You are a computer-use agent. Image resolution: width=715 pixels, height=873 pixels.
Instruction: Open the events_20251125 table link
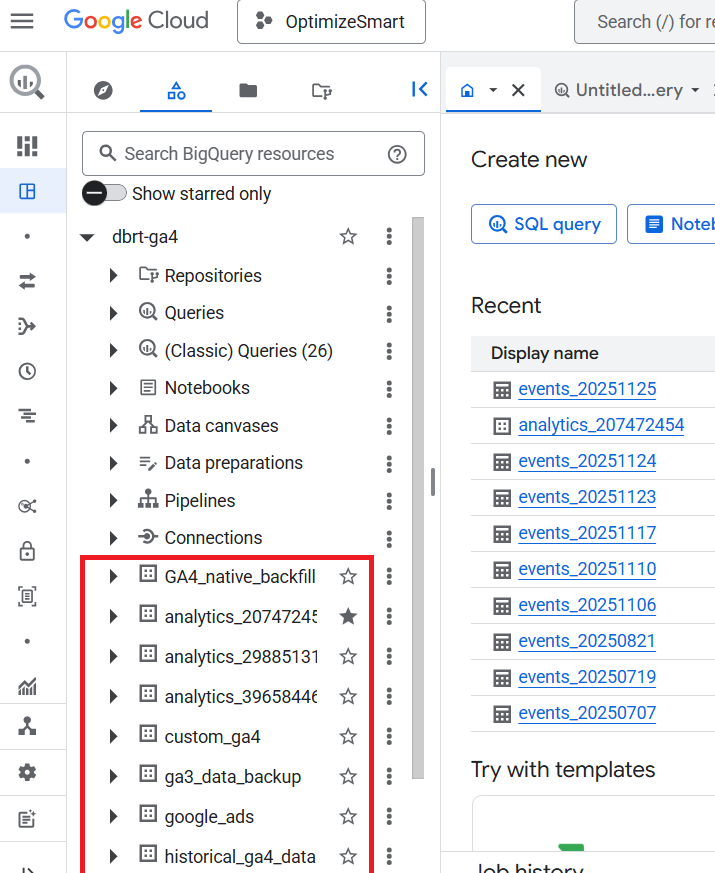tap(587, 389)
